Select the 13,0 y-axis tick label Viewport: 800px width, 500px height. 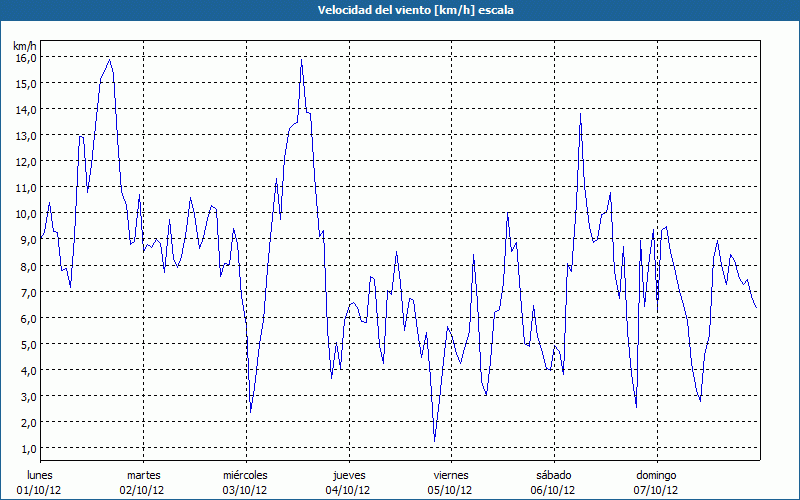pos(26,135)
